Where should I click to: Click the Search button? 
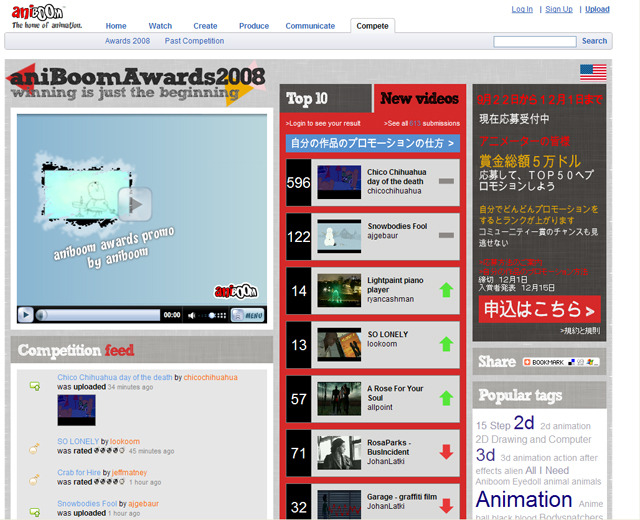point(594,41)
